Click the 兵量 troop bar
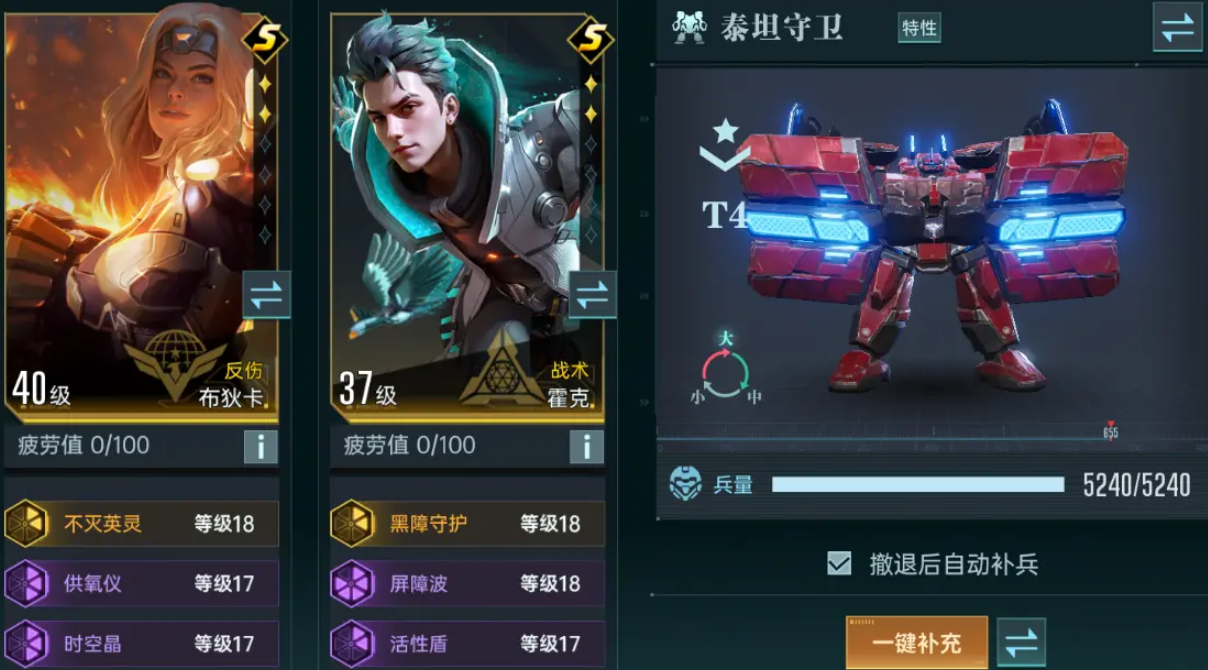Viewport: 1208px width, 670px height. point(918,485)
